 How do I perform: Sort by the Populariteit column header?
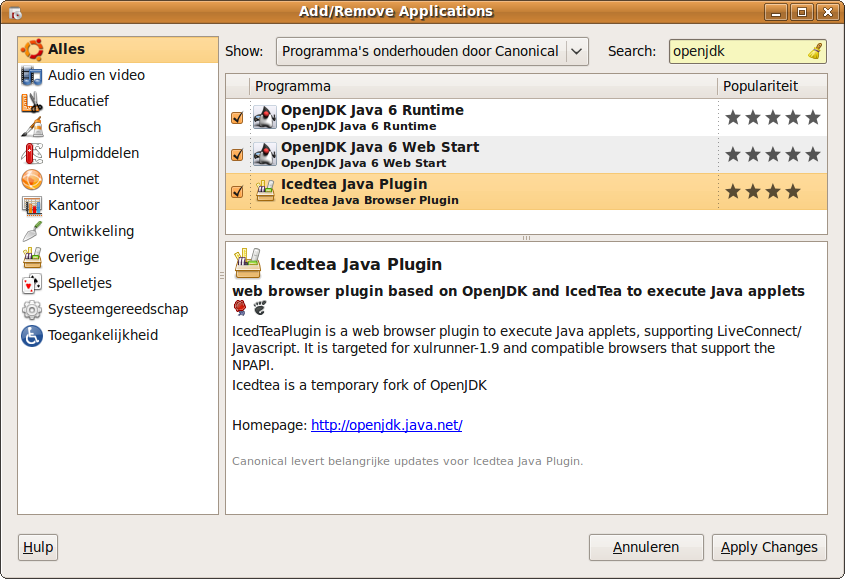click(x=772, y=86)
